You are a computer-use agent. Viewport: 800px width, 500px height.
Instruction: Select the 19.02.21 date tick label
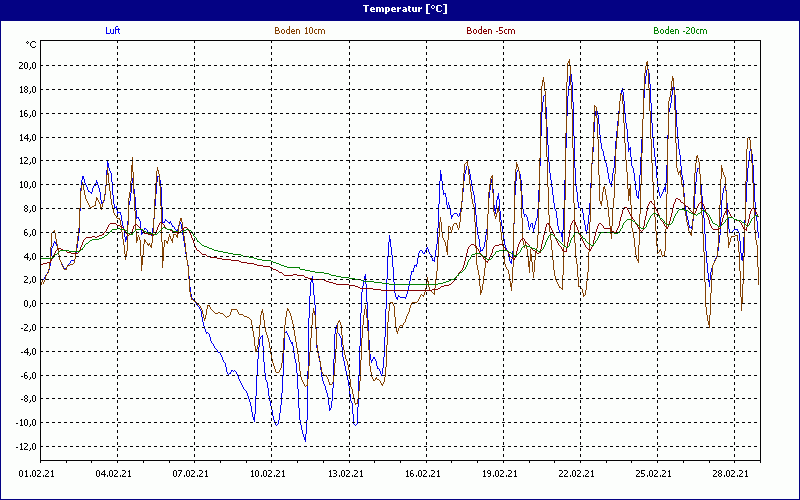point(499,475)
